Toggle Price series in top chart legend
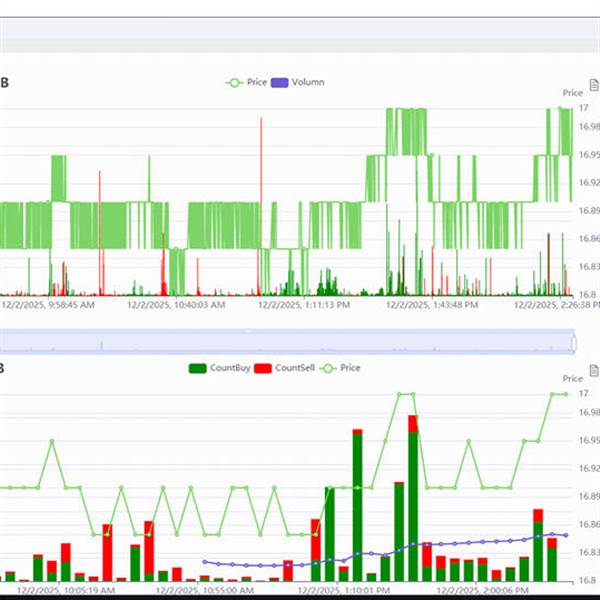 tap(247, 82)
